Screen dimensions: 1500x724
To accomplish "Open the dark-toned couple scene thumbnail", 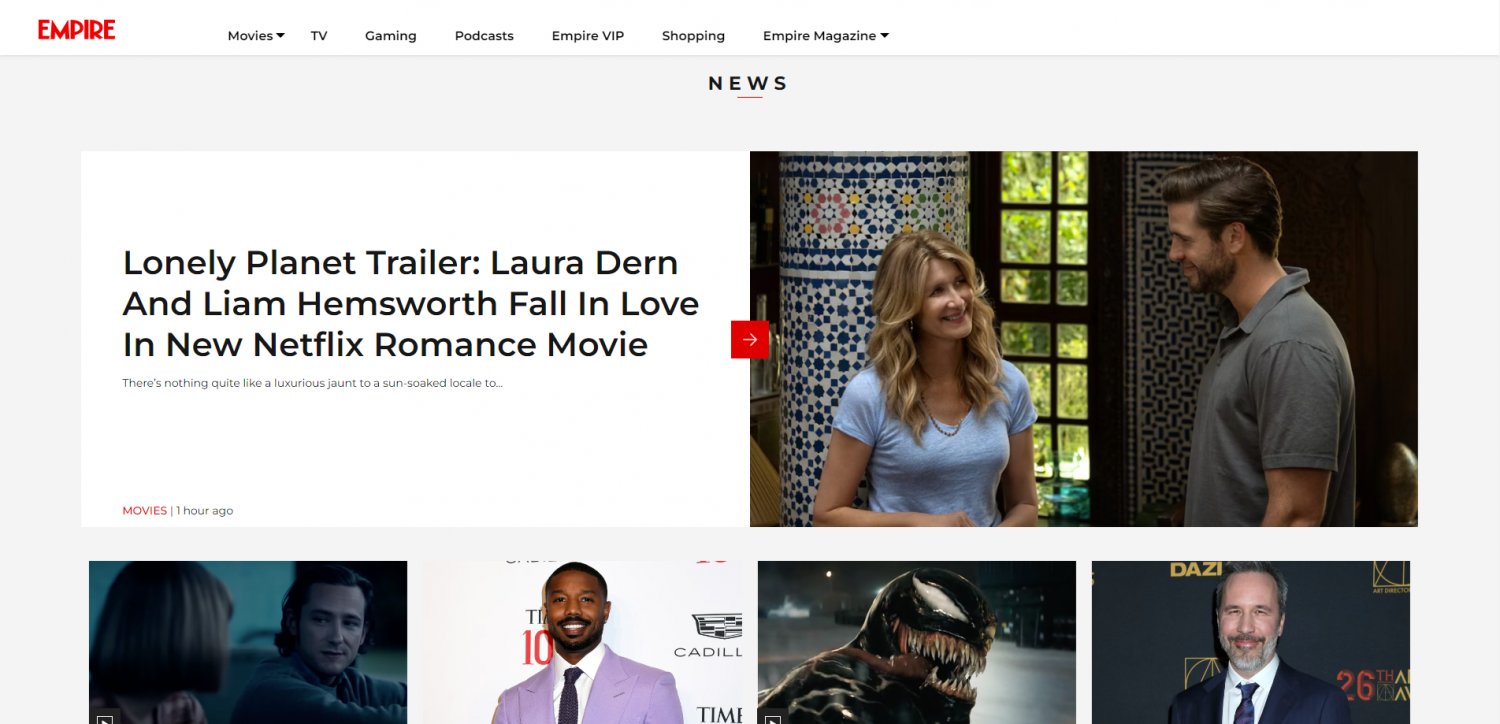I will [248, 642].
